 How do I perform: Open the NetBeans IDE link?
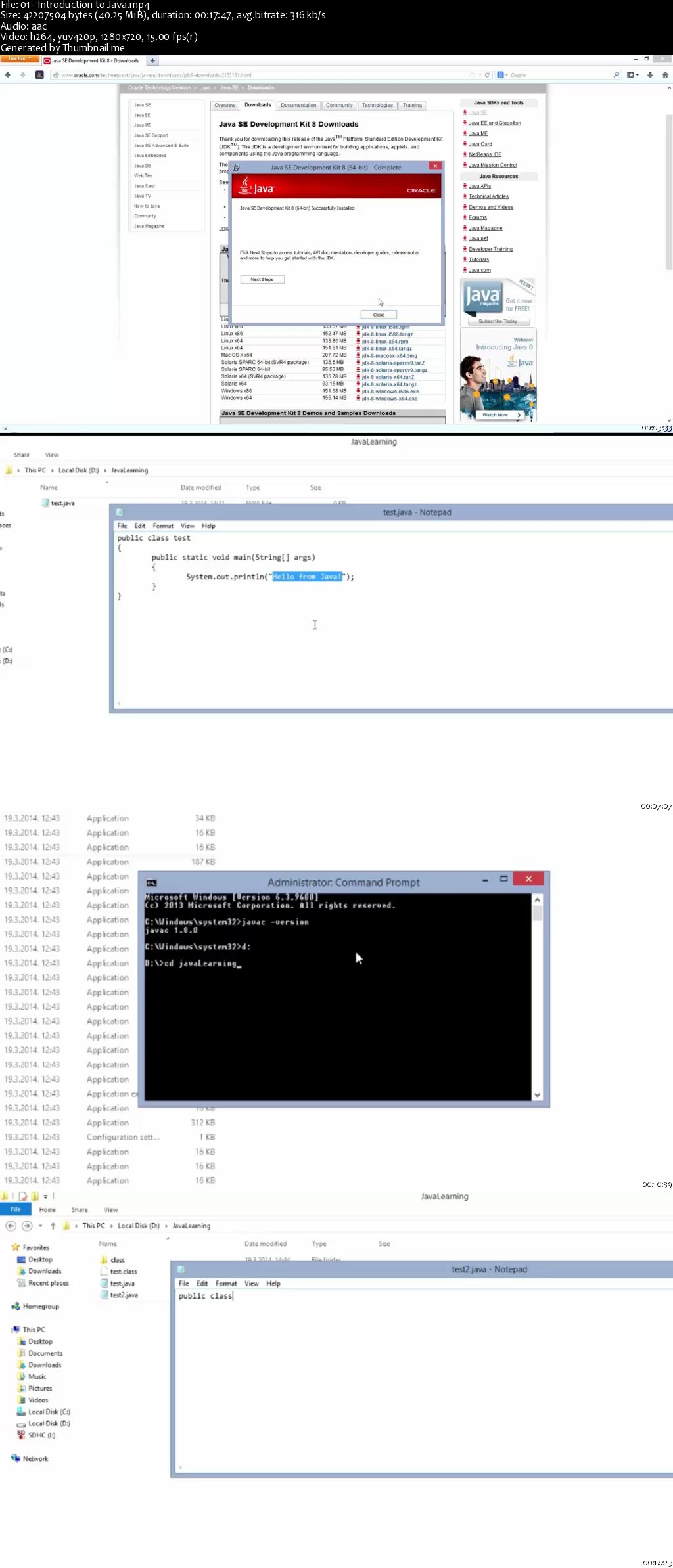pos(485,154)
